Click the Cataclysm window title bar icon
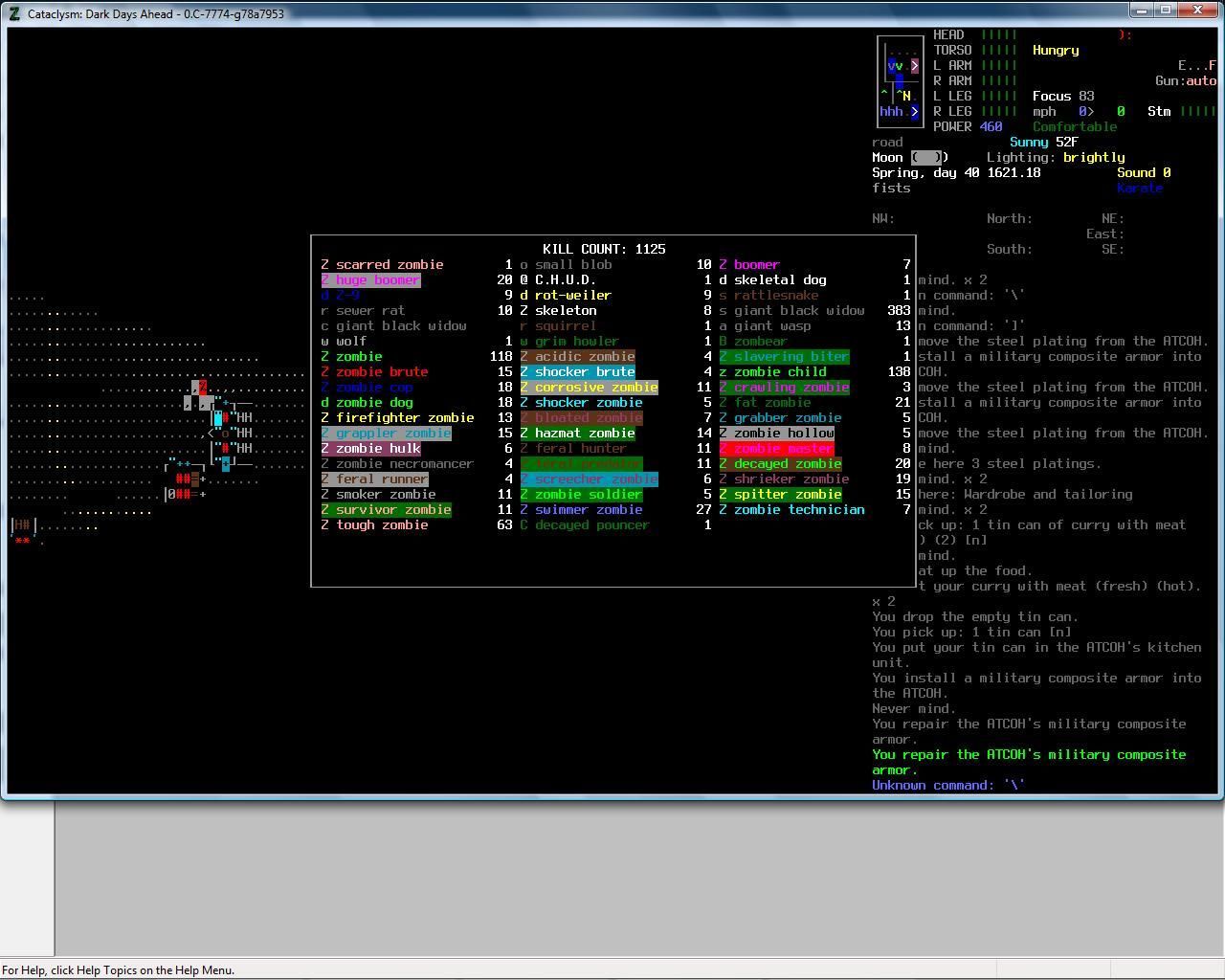This screenshot has width=1225, height=980. (14, 13)
